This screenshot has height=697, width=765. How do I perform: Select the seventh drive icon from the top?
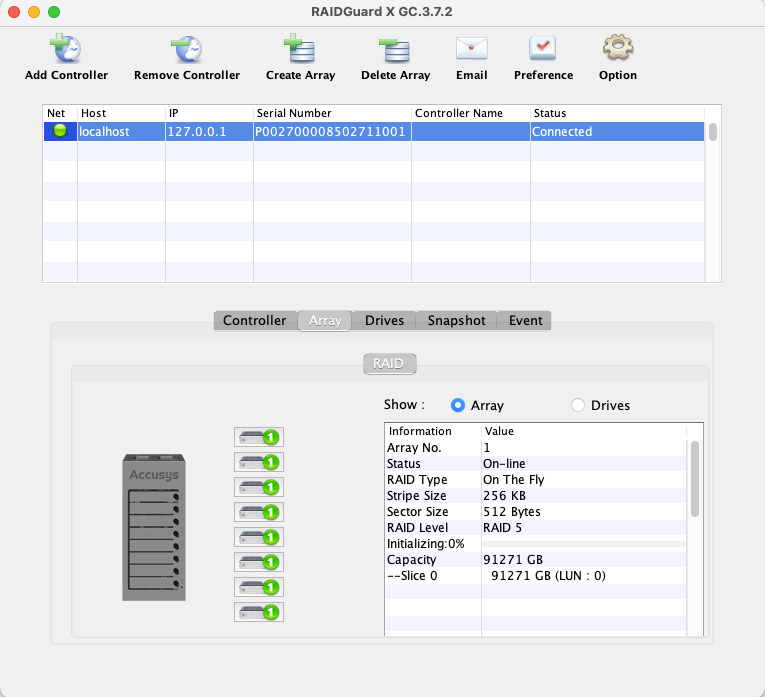[x=259, y=587]
